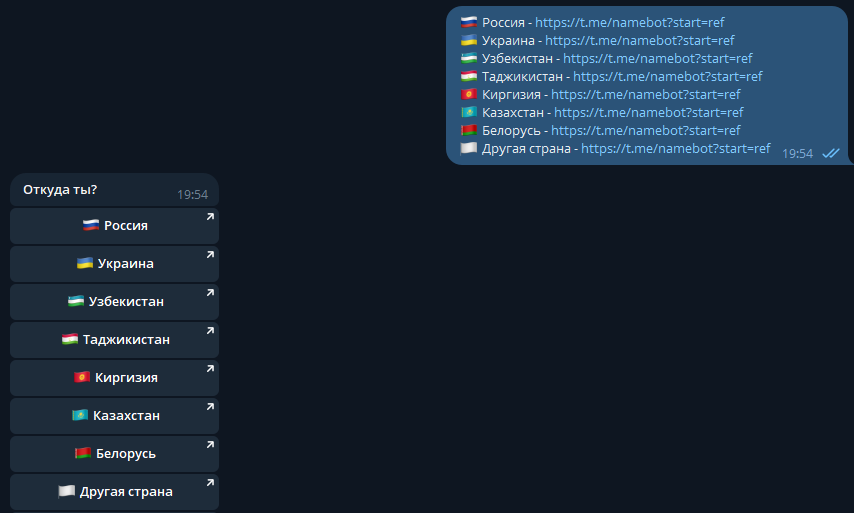854x513 pixels.
Task: Open the Казахстан referral link
Action: (x=649, y=112)
